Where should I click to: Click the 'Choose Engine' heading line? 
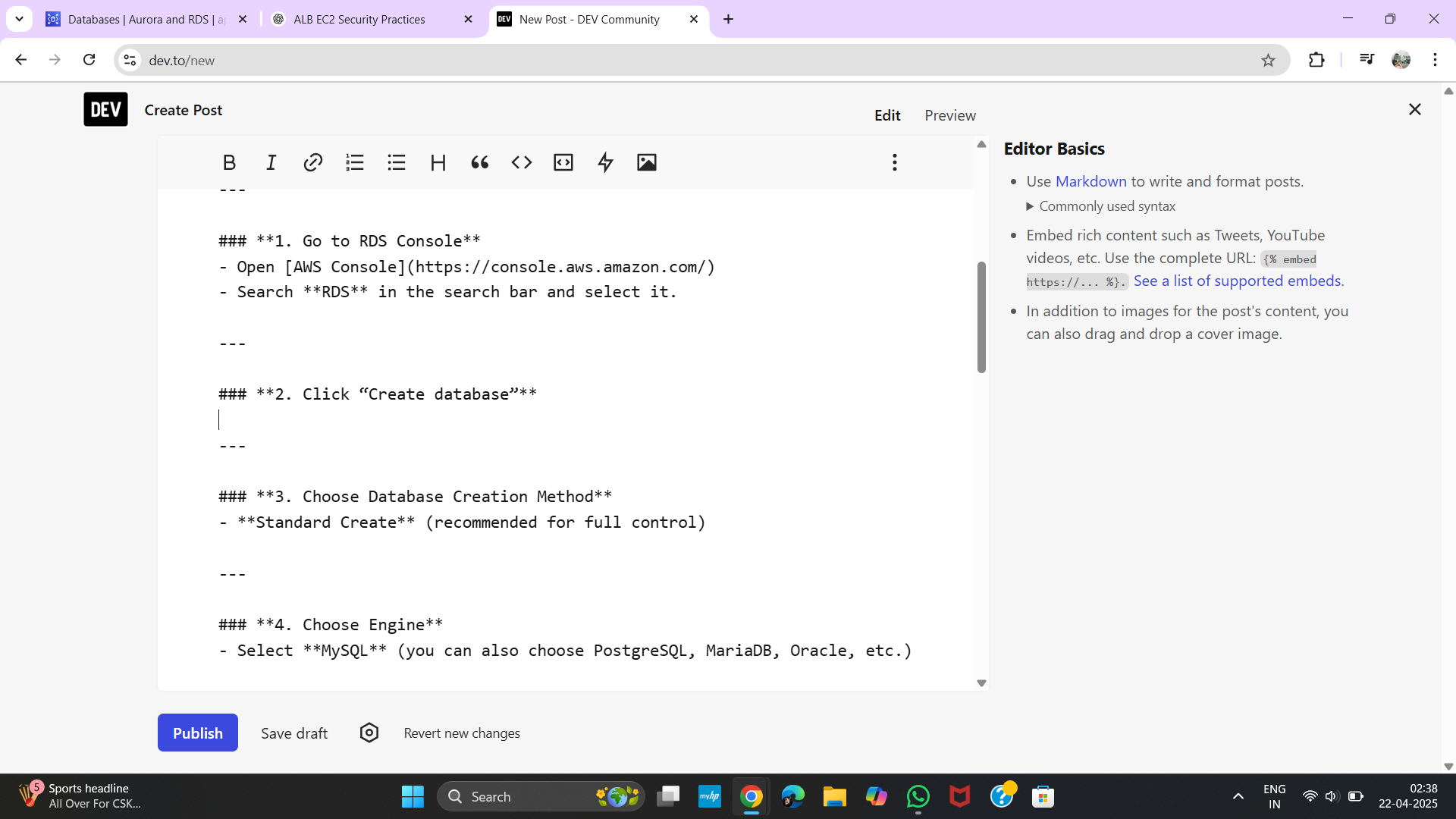tap(331, 625)
